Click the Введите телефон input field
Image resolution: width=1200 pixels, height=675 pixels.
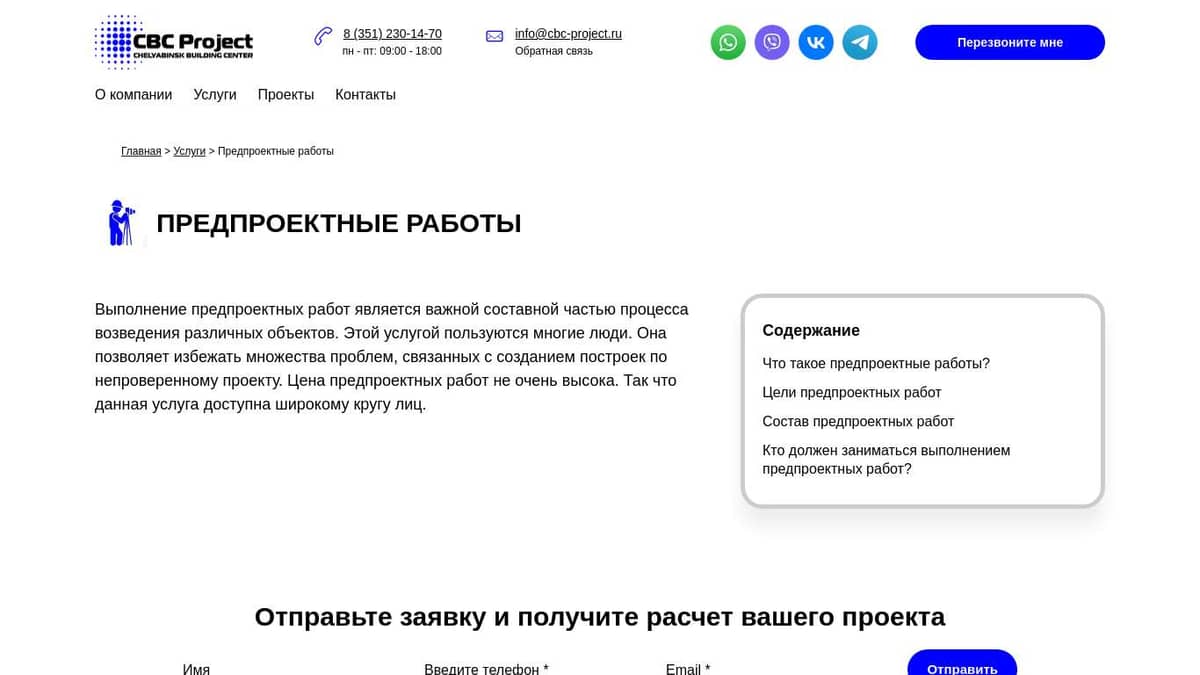click(487, 668)
